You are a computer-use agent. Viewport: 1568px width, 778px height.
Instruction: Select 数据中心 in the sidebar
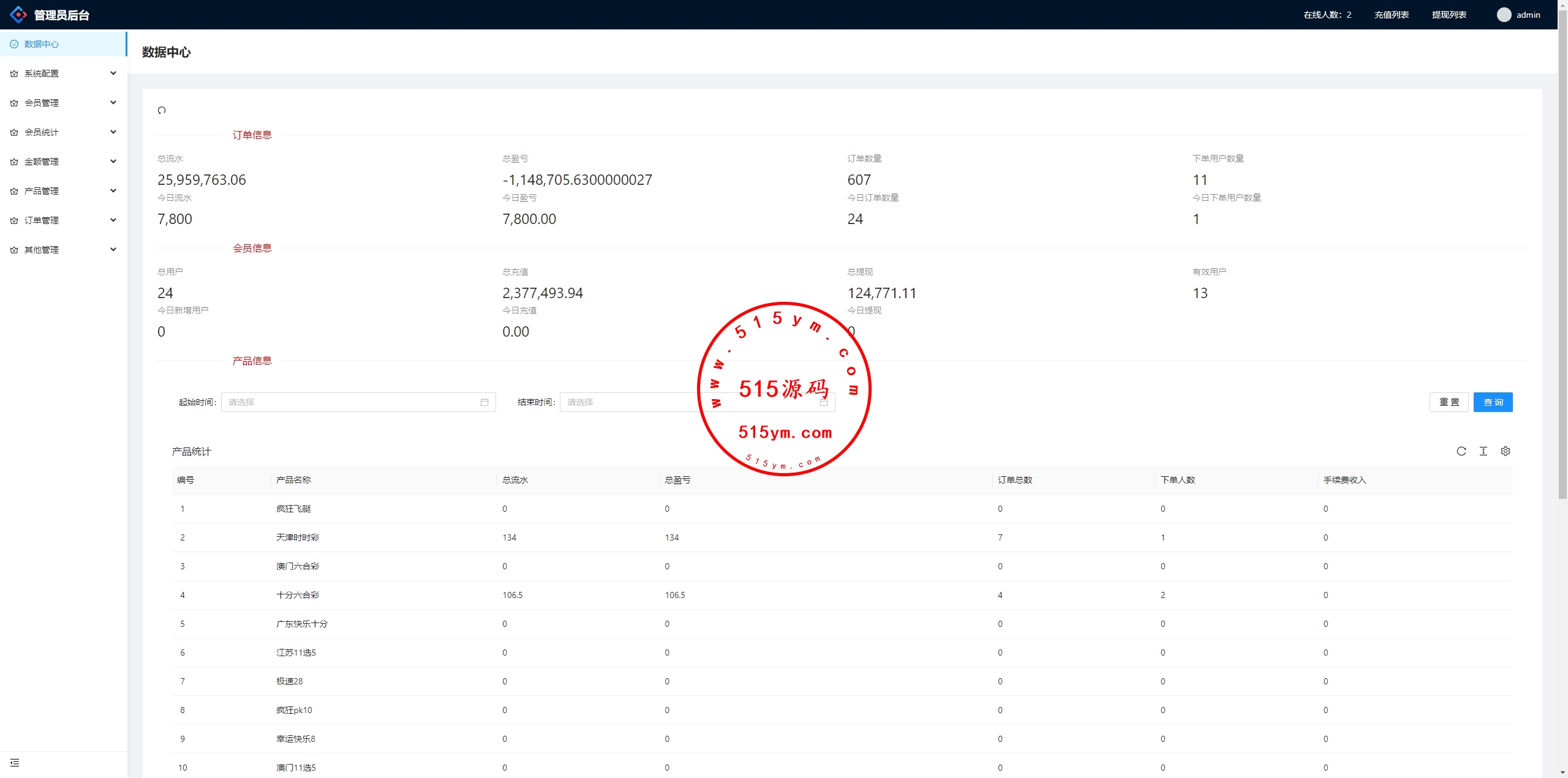(x=42, y=44)
